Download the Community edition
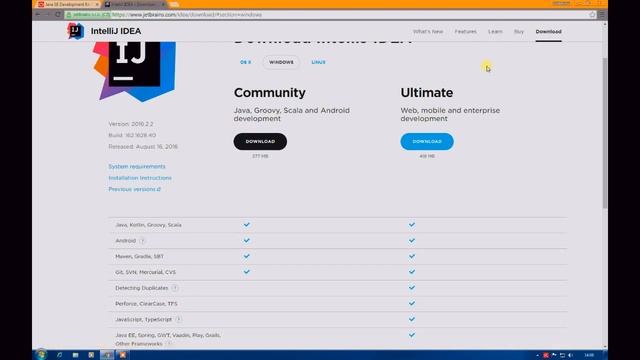Viewport: 640px width, 360px height. 260,142
